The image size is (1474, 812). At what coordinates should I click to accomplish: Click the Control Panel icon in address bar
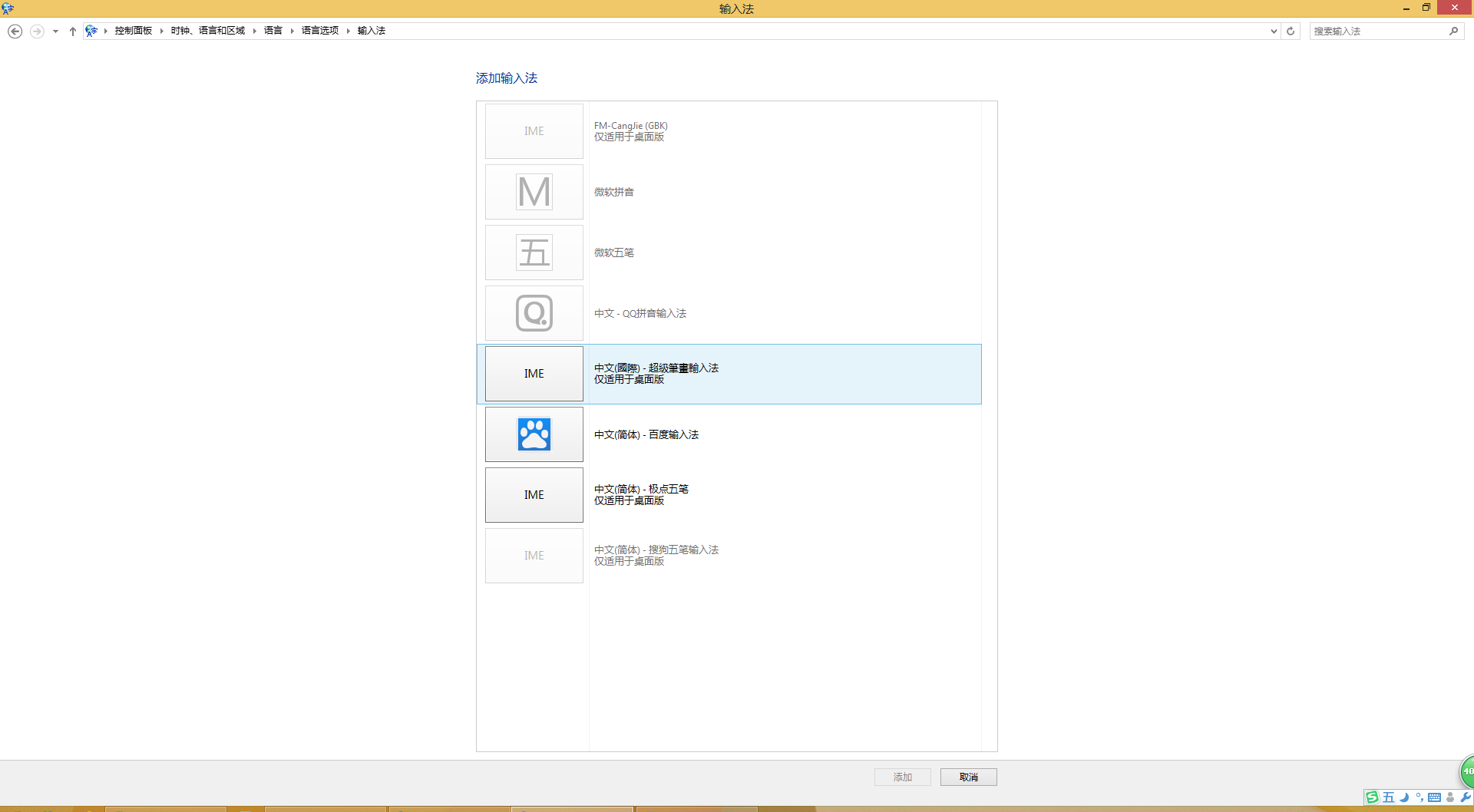[91, 31]
